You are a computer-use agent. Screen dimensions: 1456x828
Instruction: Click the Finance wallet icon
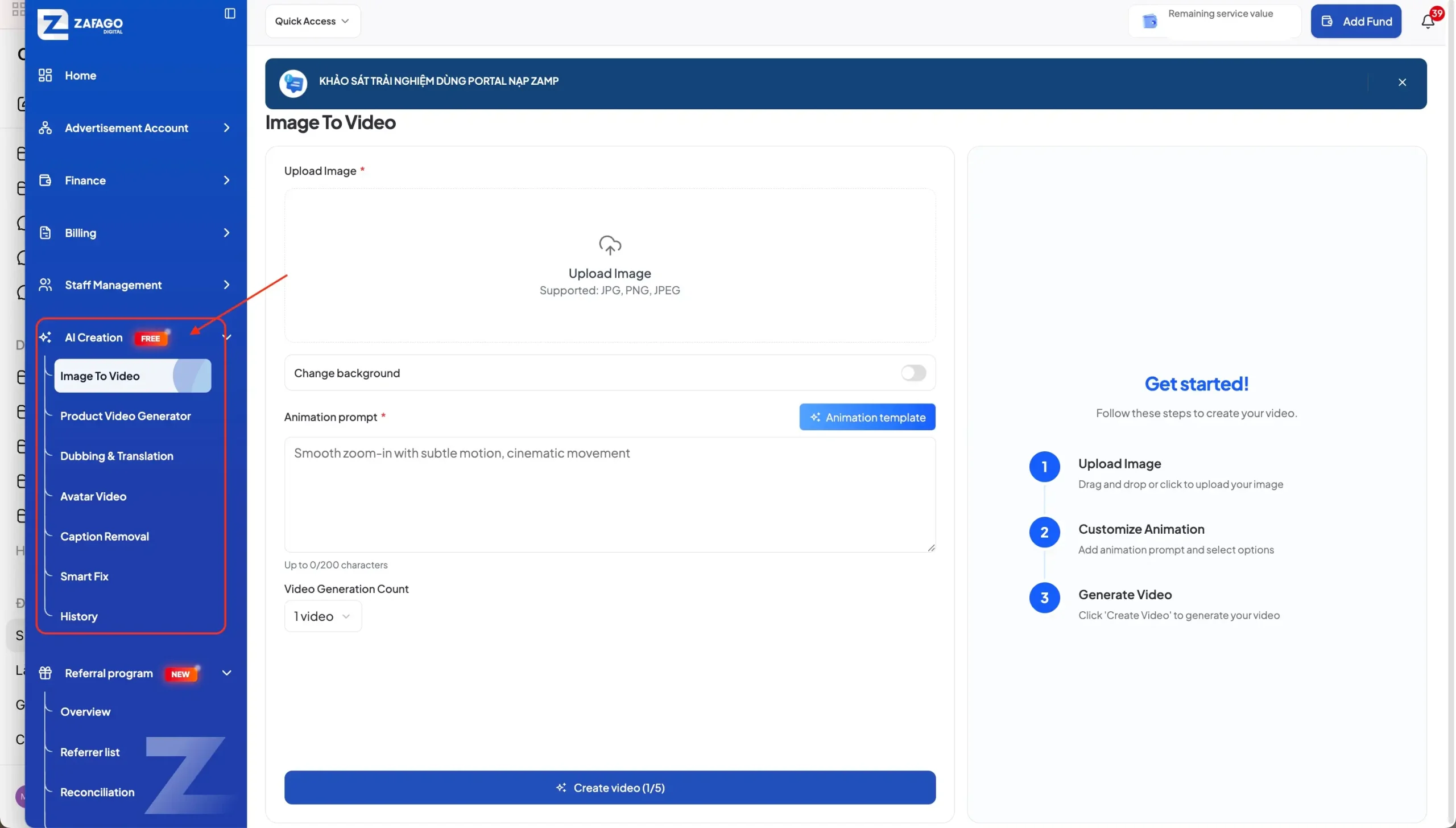45,180
